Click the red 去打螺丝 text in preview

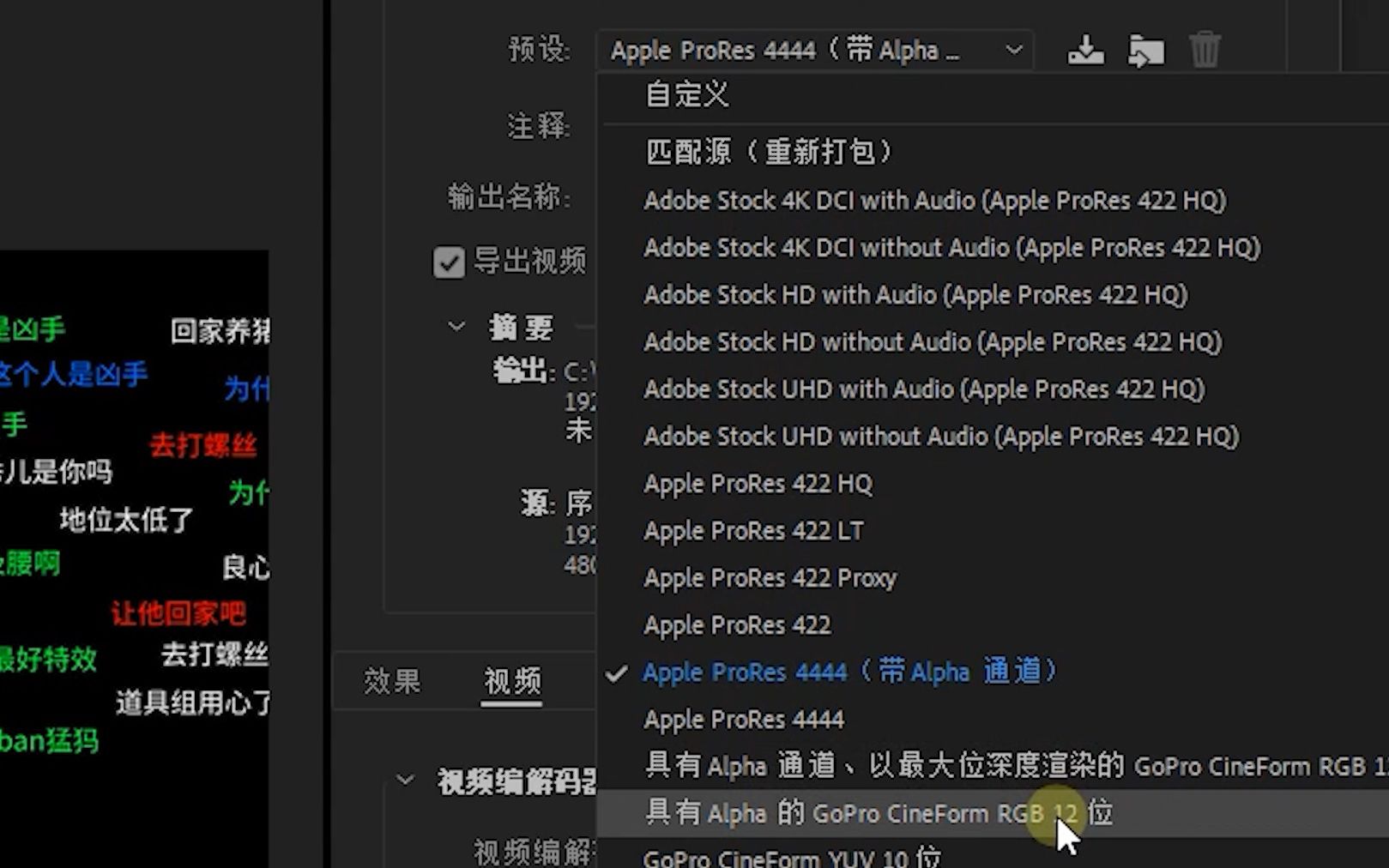tap(203, 445)
